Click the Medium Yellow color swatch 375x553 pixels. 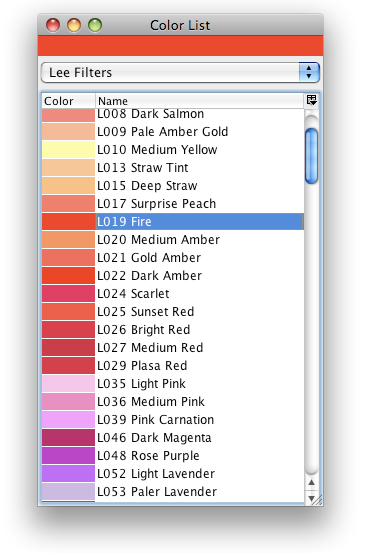pos(68,150)
